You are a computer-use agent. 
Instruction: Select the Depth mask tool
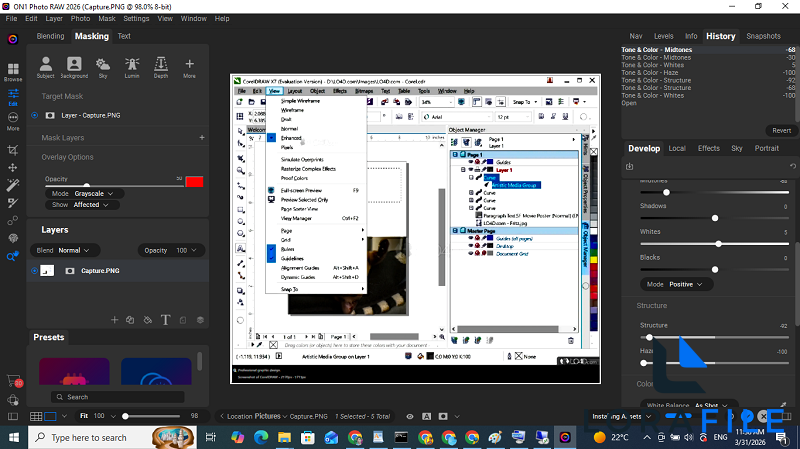tap(161, 67)
